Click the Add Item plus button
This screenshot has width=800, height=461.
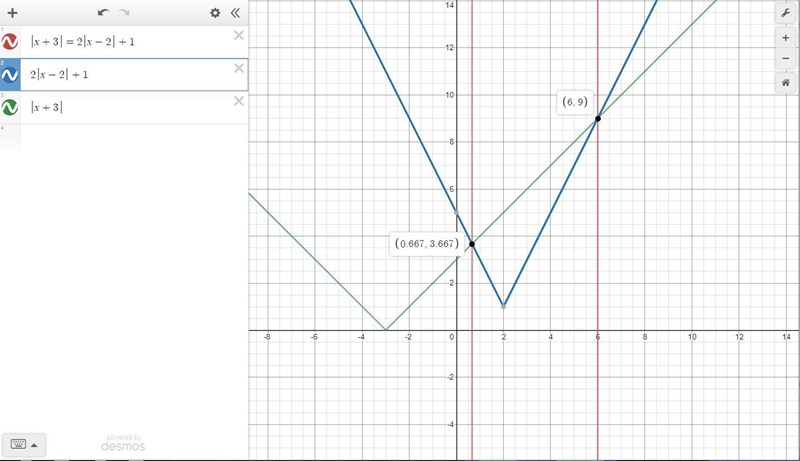click(x=12, y=13)
